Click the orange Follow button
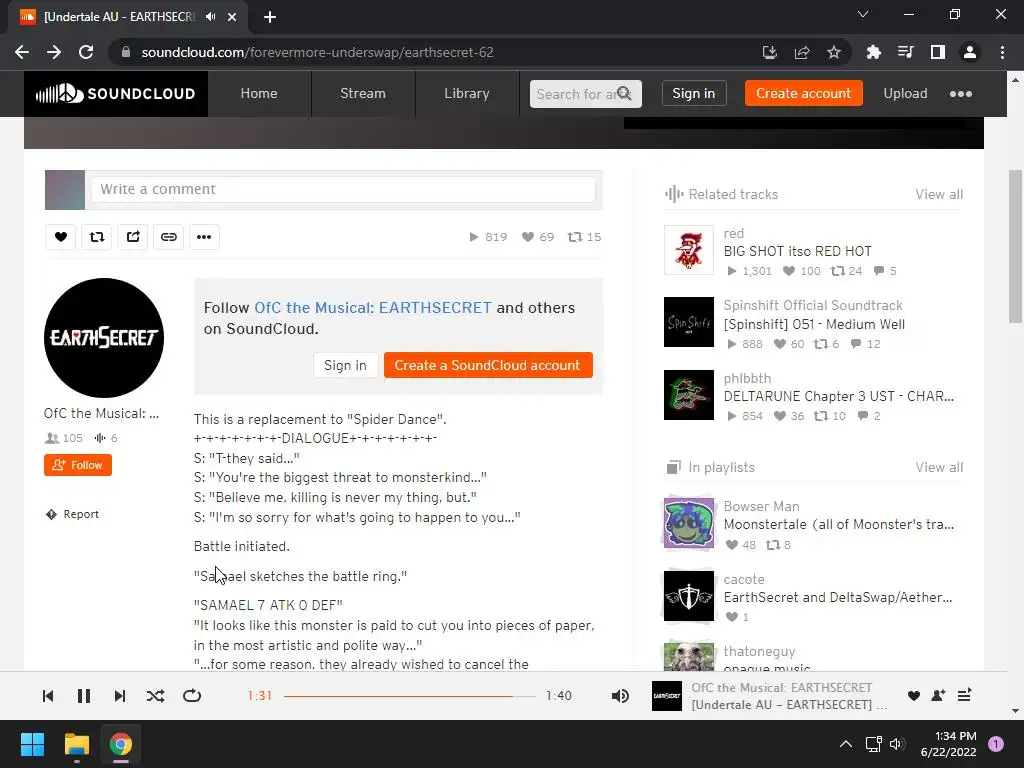This screenshot has width=1024, height=768. tap(78, 465)
